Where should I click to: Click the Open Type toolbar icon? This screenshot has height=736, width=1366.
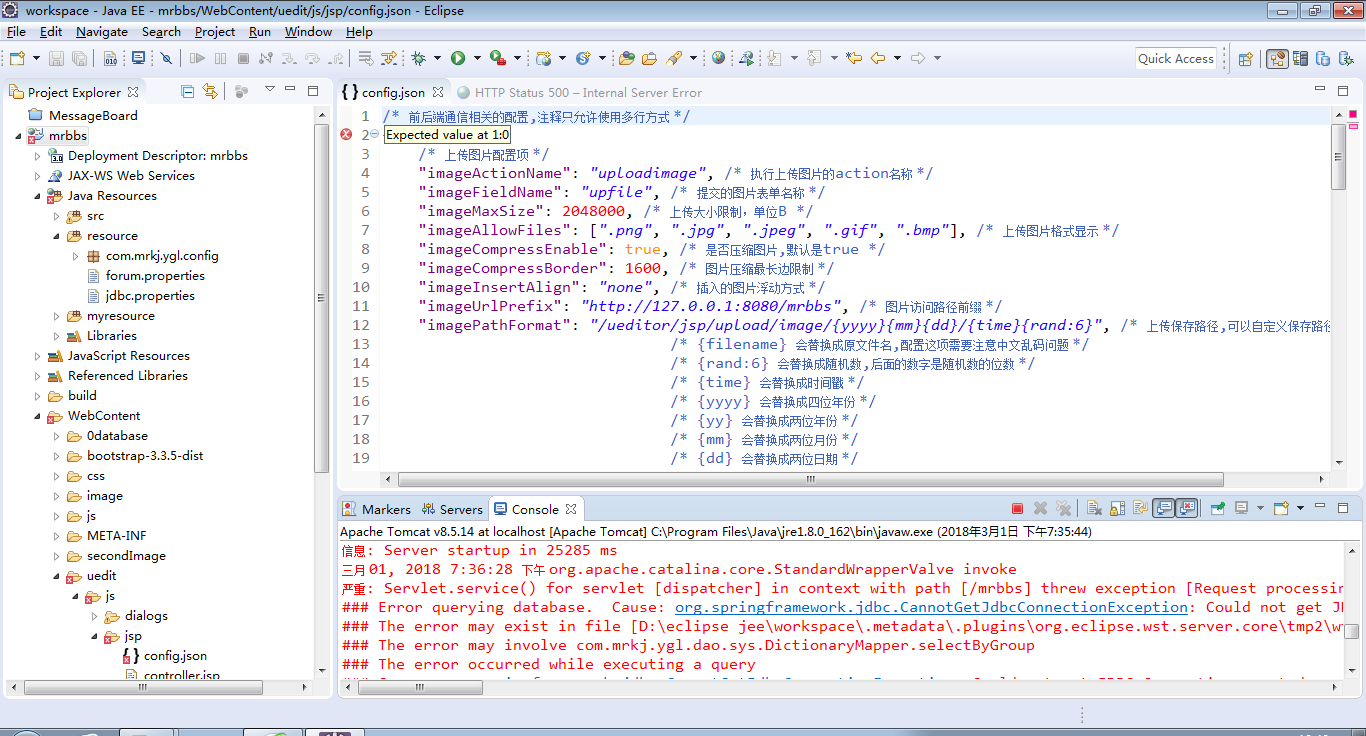(626, 58)
